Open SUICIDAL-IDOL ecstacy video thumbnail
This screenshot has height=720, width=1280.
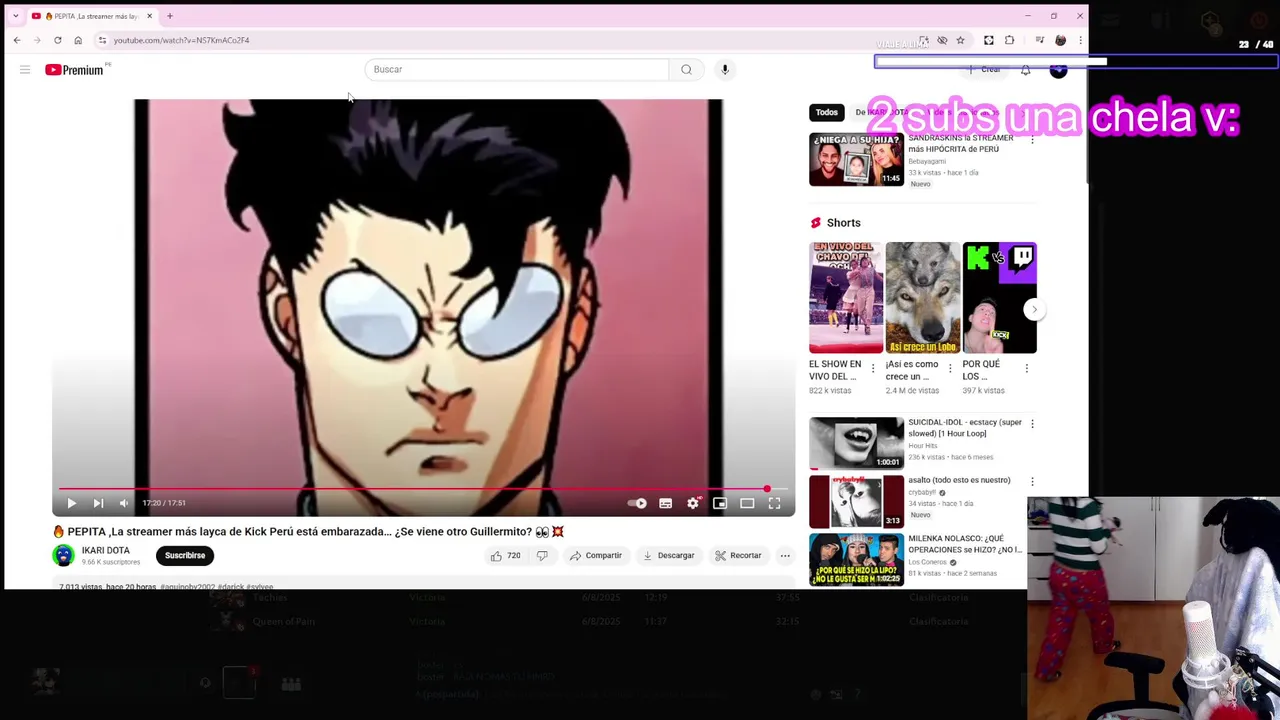point(856,443)
